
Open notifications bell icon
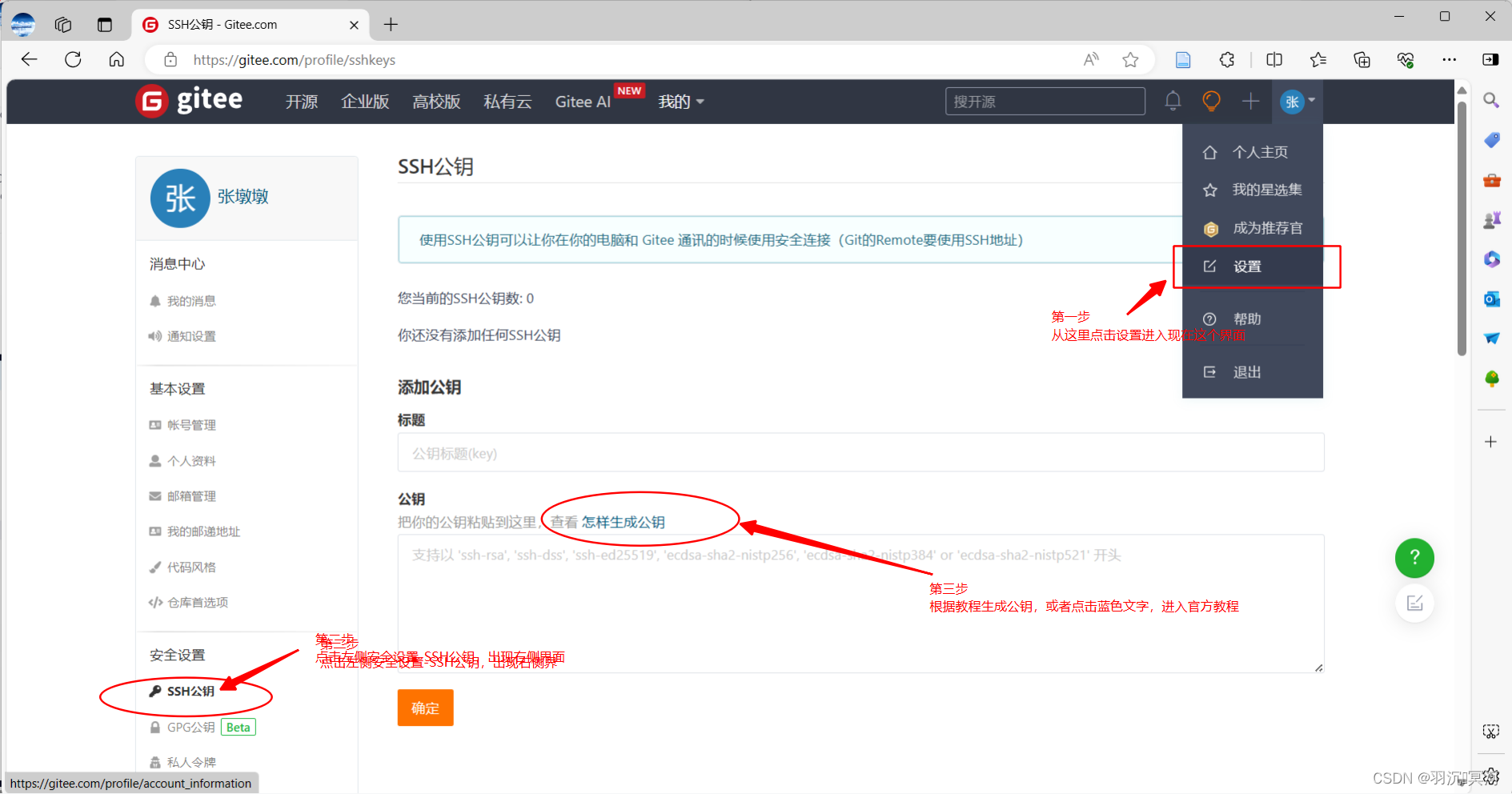tap(1173, 101)
